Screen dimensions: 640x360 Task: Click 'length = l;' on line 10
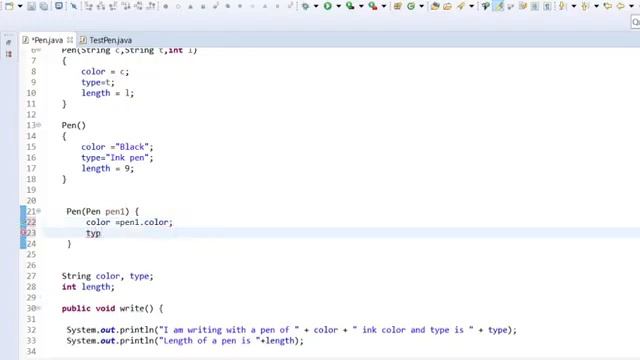pos(108,93)
